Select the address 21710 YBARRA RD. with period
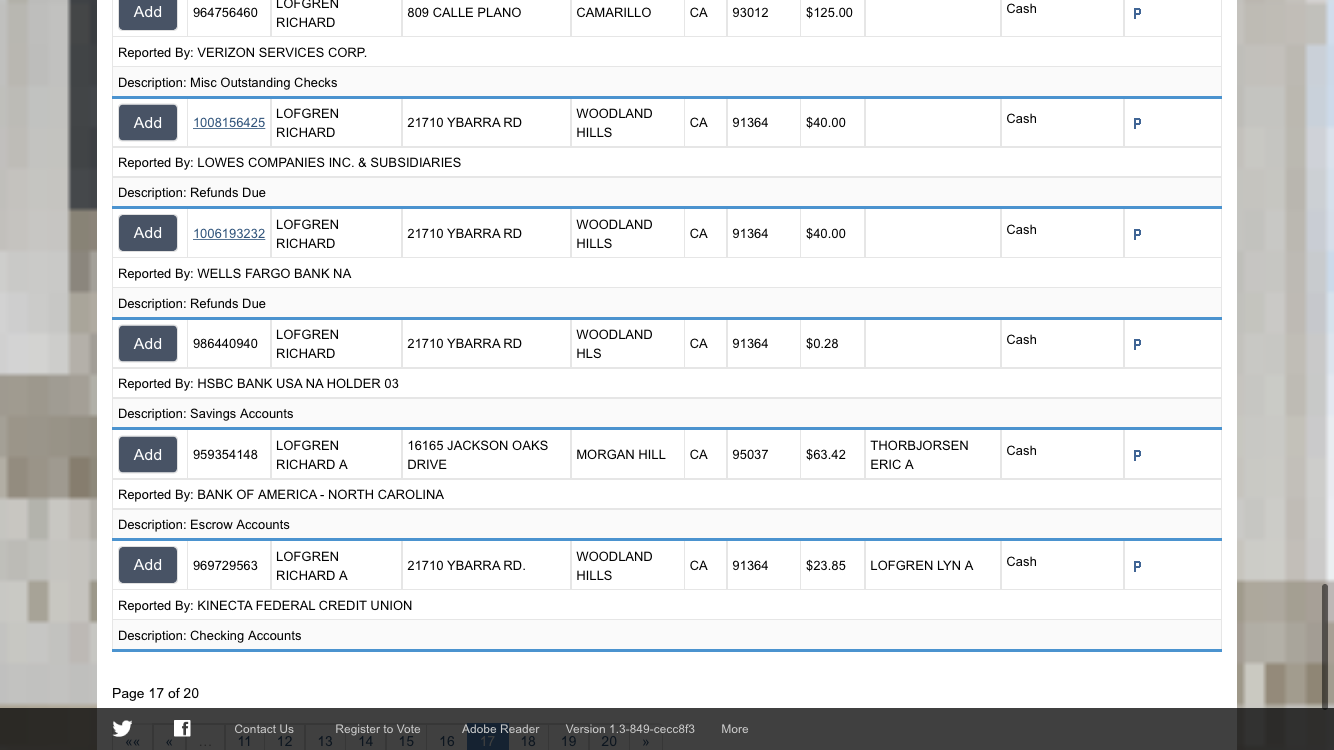 tap(466, 565)
